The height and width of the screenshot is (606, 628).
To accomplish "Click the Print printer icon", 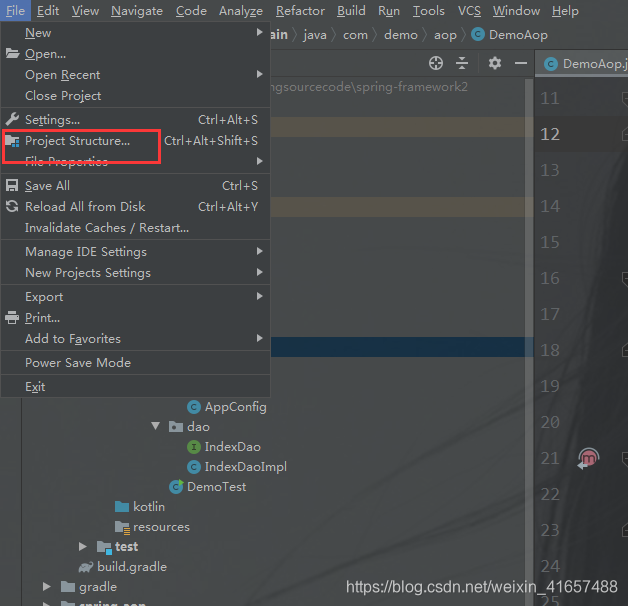I will 12,318.
